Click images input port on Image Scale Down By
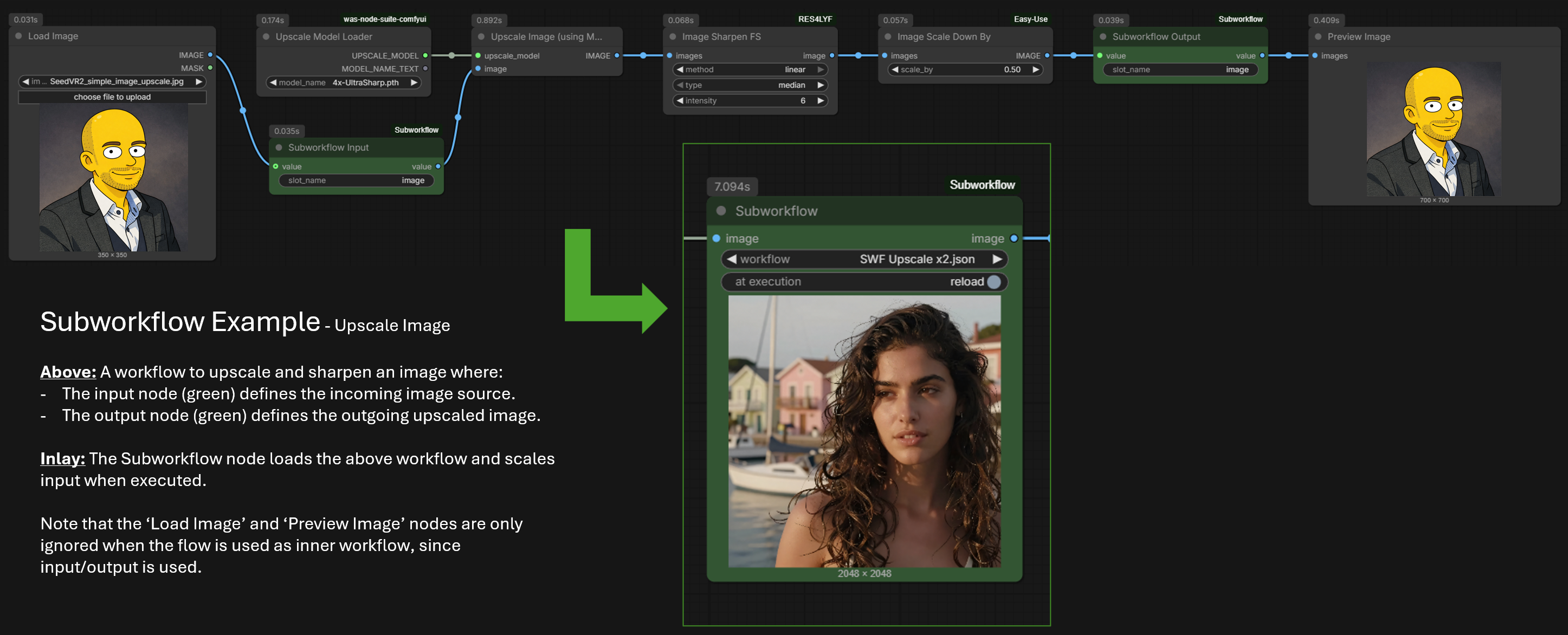Viewport: 1568px width, 635px height. click(x=885, y=55)
